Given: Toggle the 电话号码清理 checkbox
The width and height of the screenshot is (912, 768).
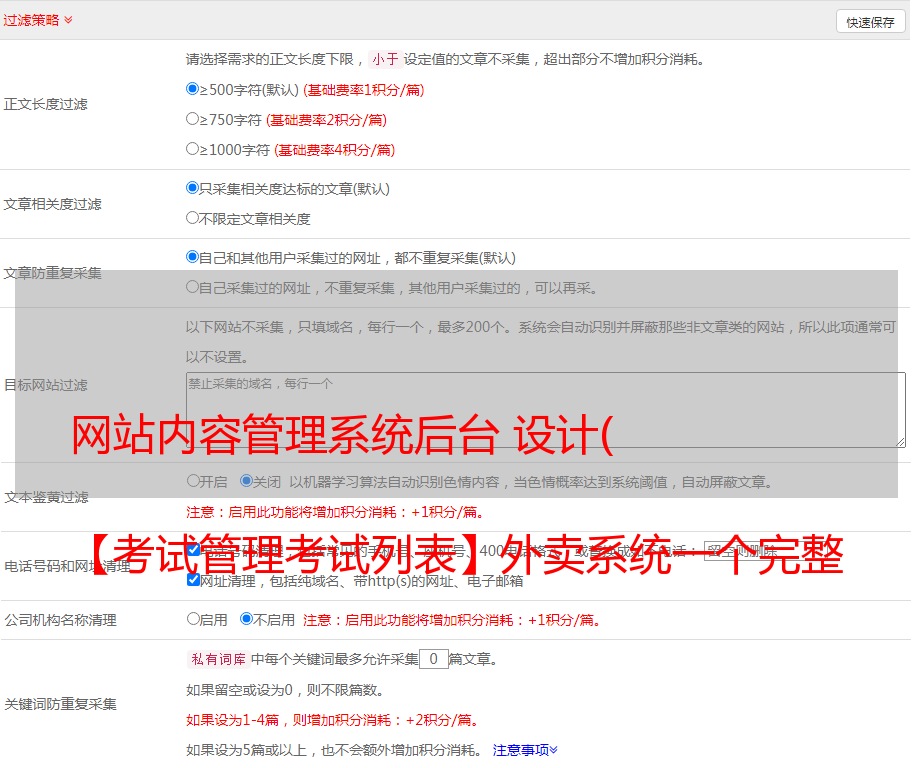Looking at the screenshot, I should (x=193, y=550).
